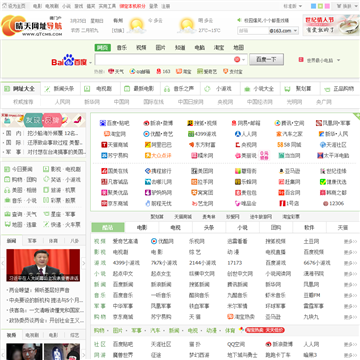The width and height of the screenshot is (360, 360).
Task: Open the 大众点评 icon link
Action: (x=148, y=155)
